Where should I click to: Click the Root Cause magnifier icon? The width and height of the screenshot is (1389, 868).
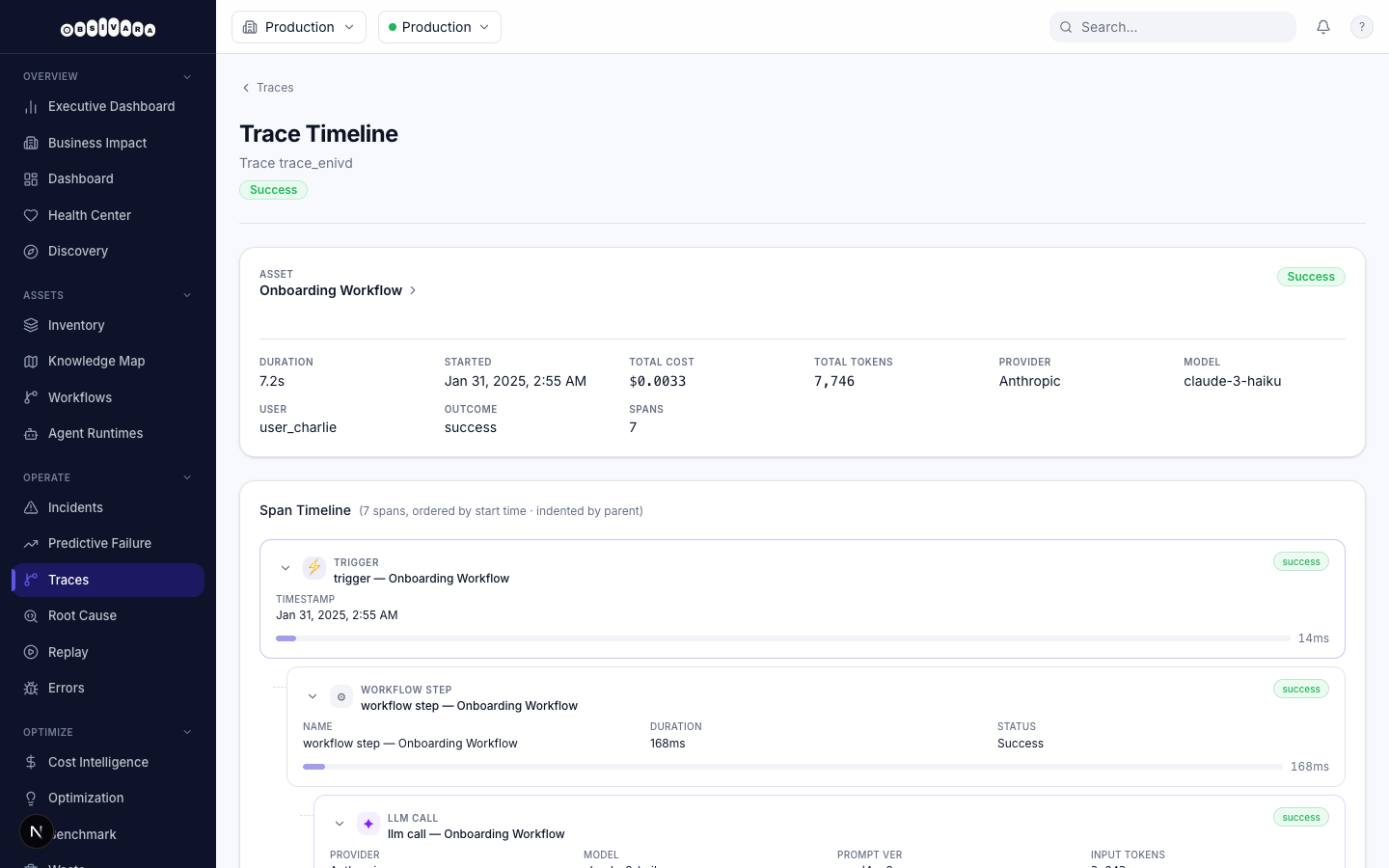(31, 616)
